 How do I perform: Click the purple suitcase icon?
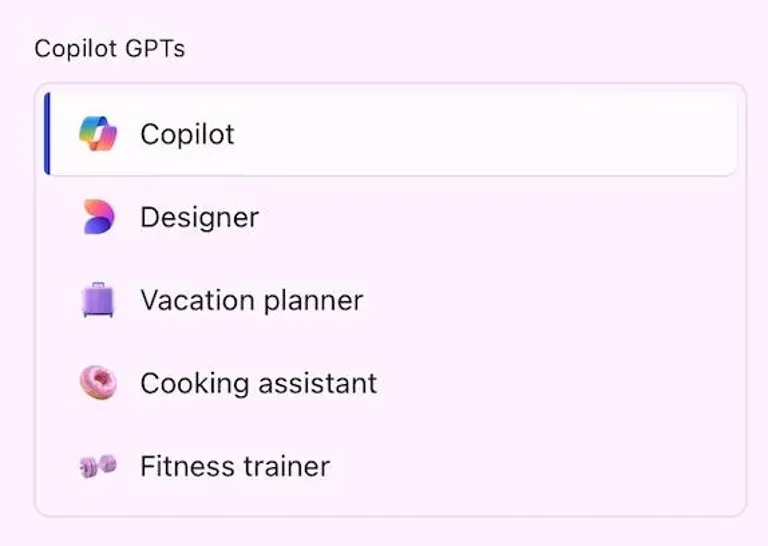tap(98, 300)
